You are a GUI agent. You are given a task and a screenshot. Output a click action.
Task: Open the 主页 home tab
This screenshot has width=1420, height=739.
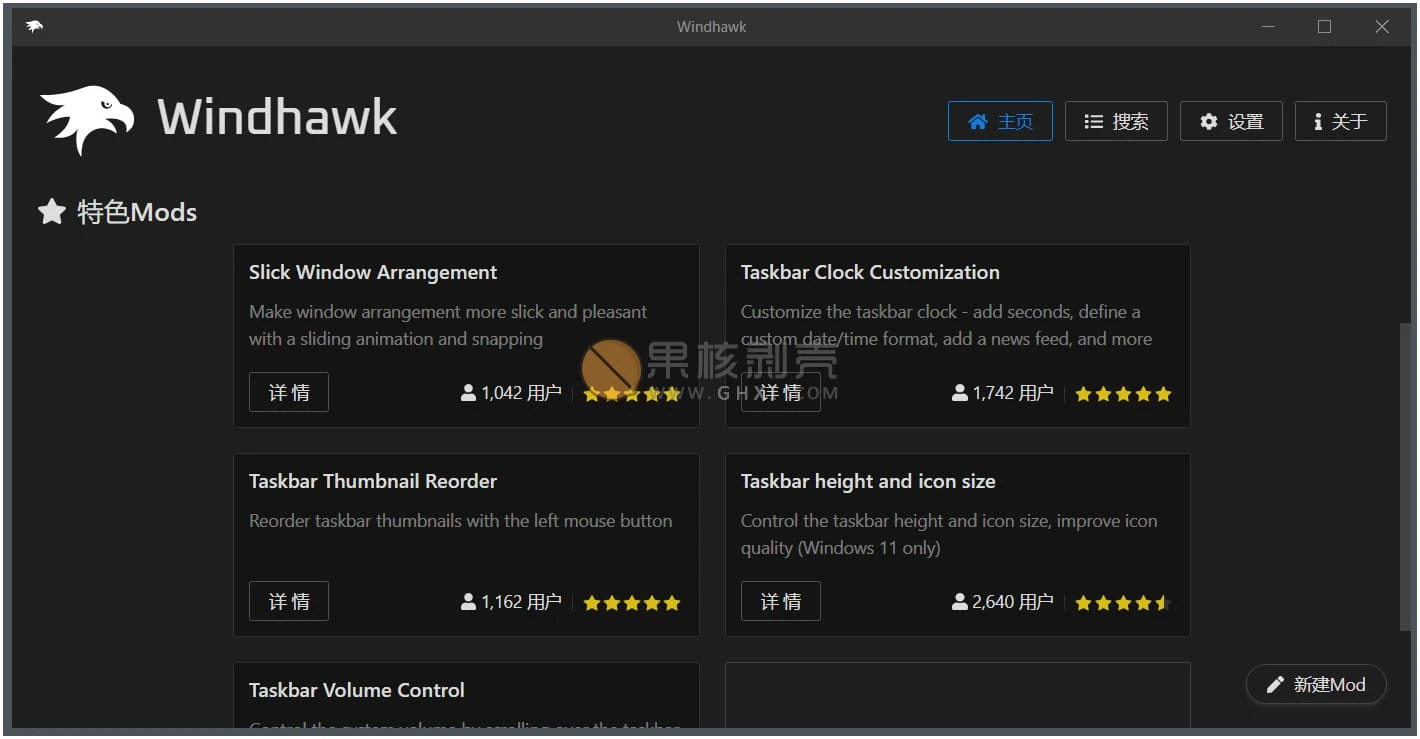pyautogui.click(x=1000, y=121)
